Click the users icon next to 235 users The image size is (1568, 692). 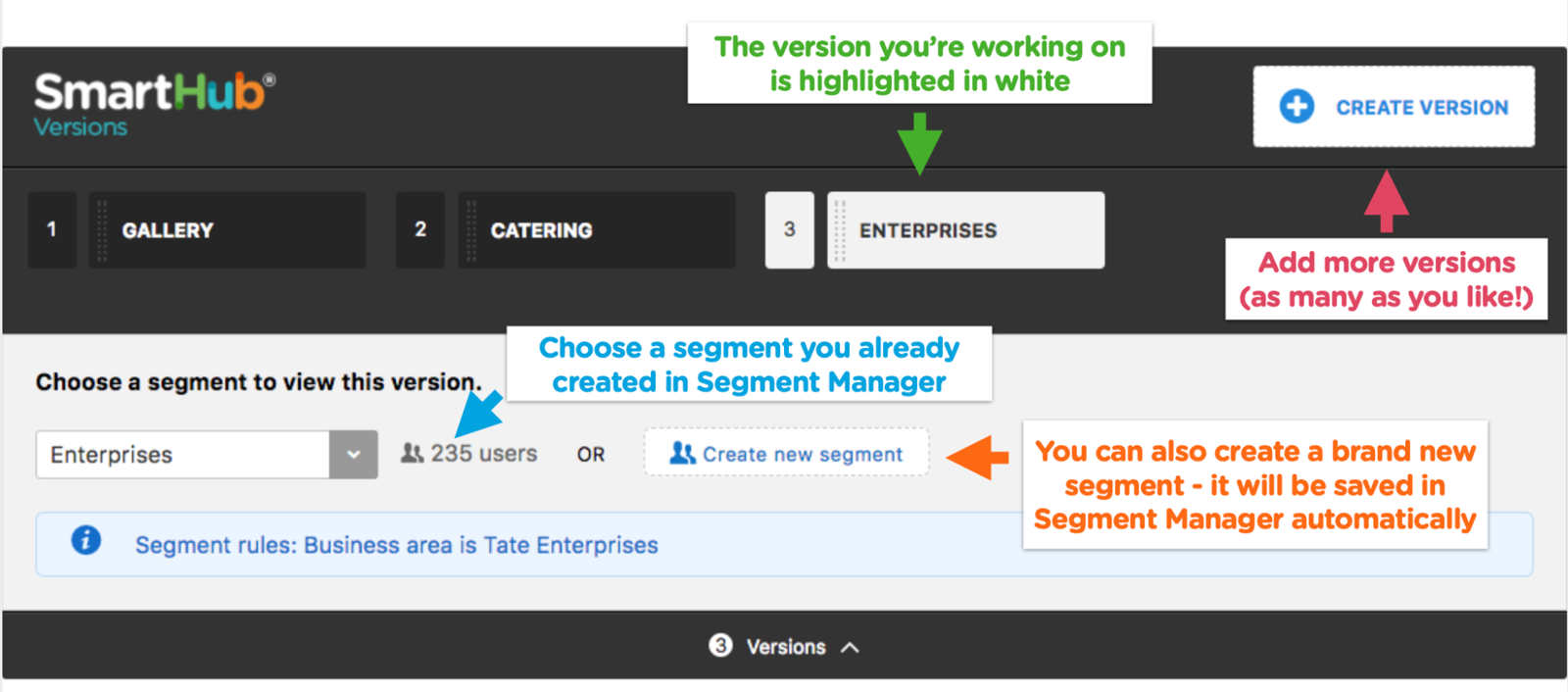tap(412, 453)
